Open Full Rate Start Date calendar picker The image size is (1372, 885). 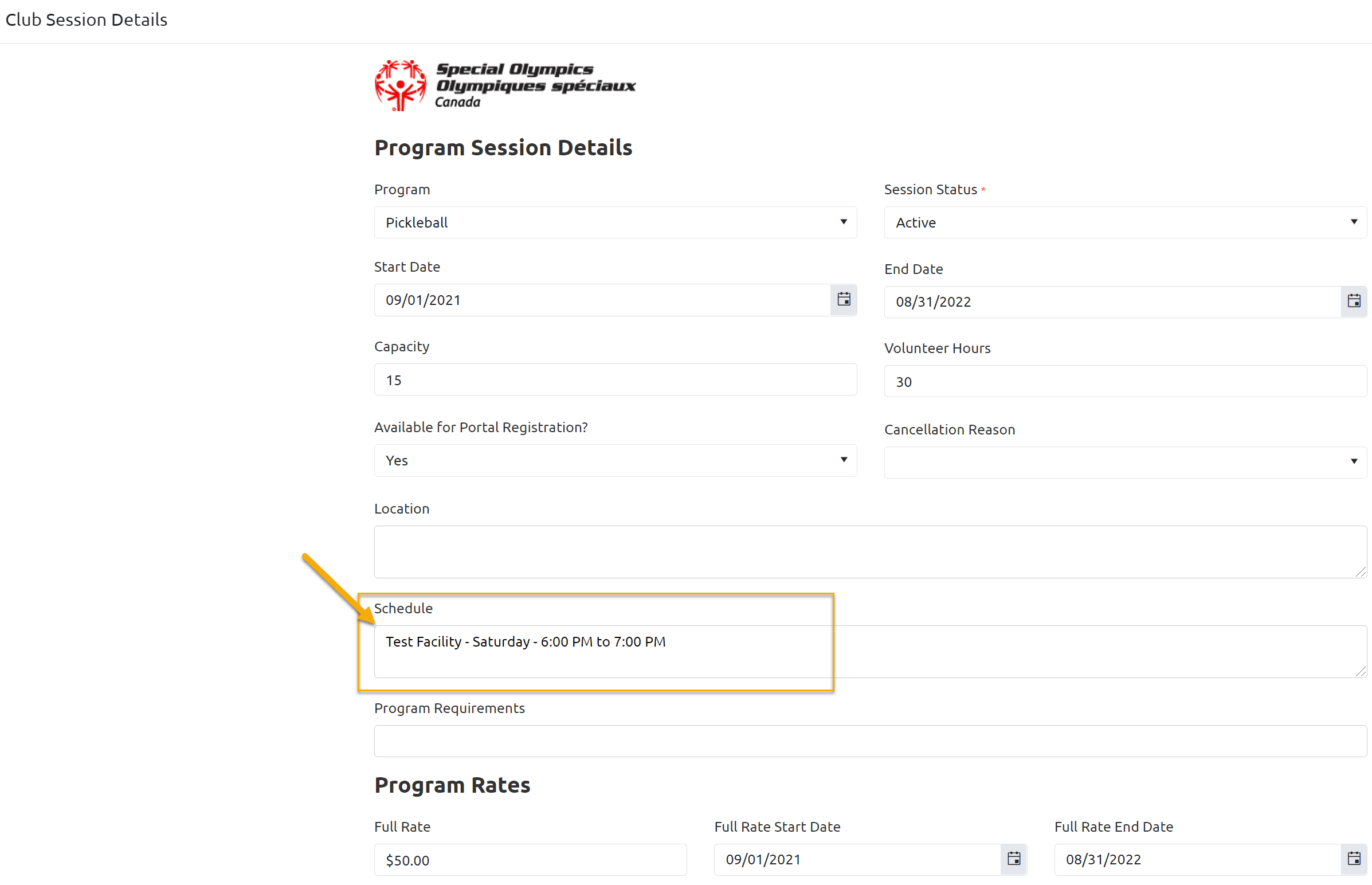coord(1013,859)
